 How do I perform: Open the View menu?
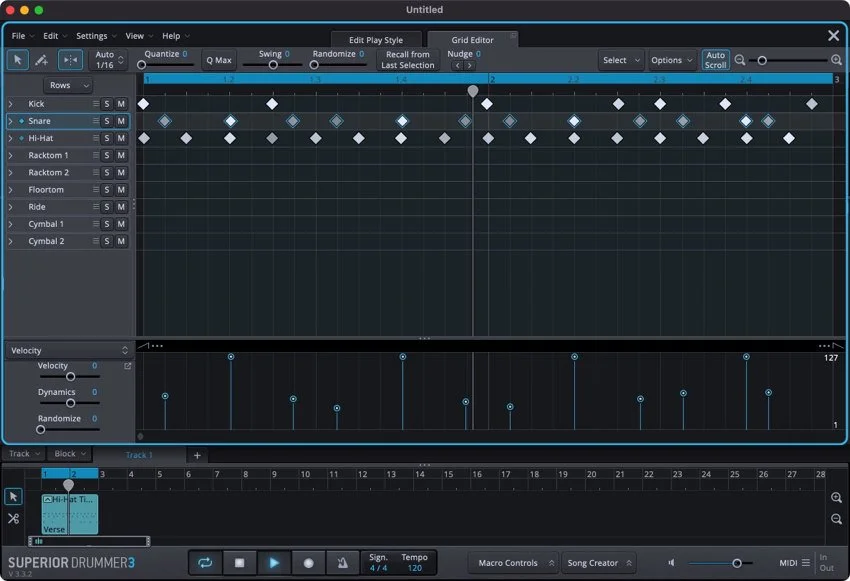coord(139,36)
